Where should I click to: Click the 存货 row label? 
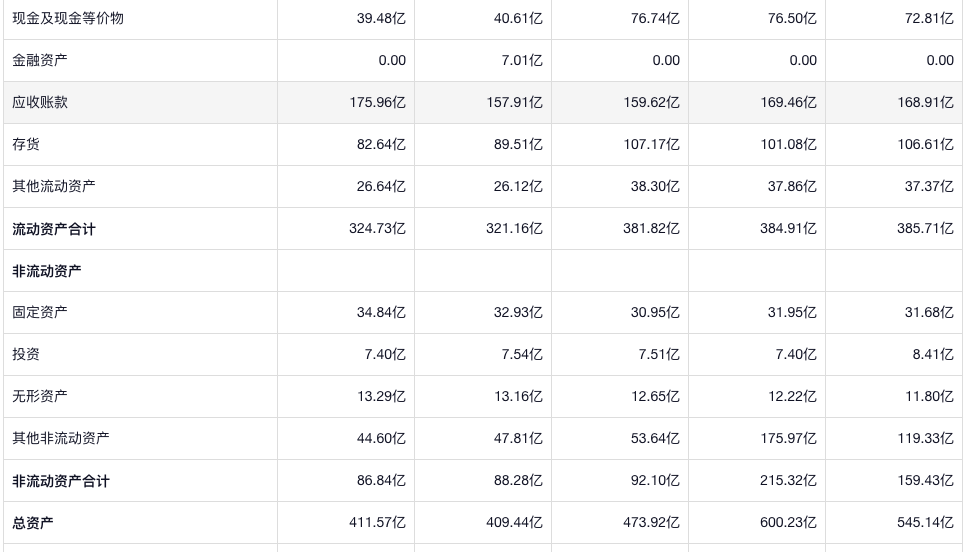click(x=26, y=144)
